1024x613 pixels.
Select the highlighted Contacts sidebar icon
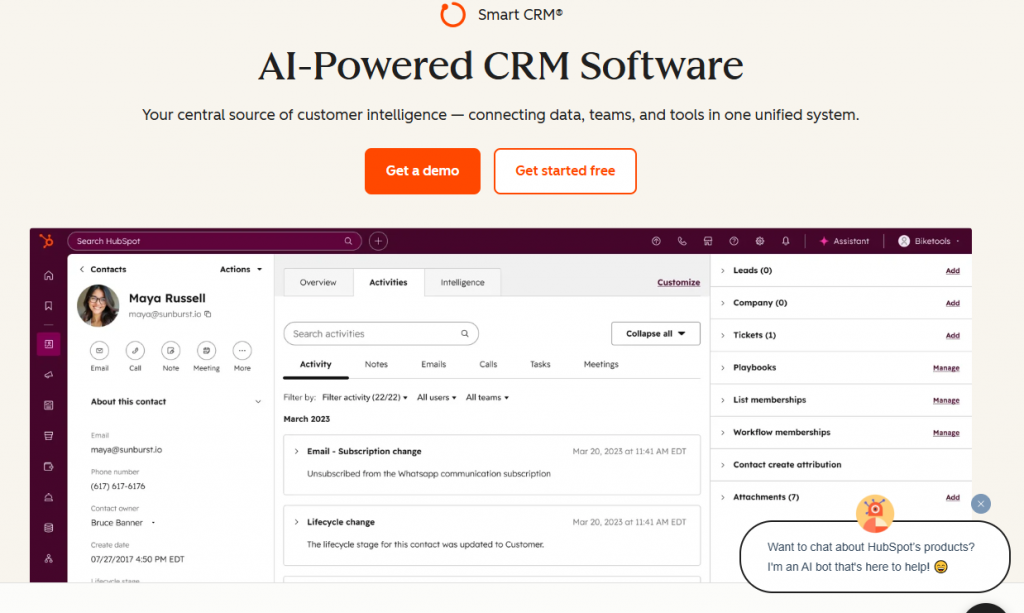click(48, 344)
